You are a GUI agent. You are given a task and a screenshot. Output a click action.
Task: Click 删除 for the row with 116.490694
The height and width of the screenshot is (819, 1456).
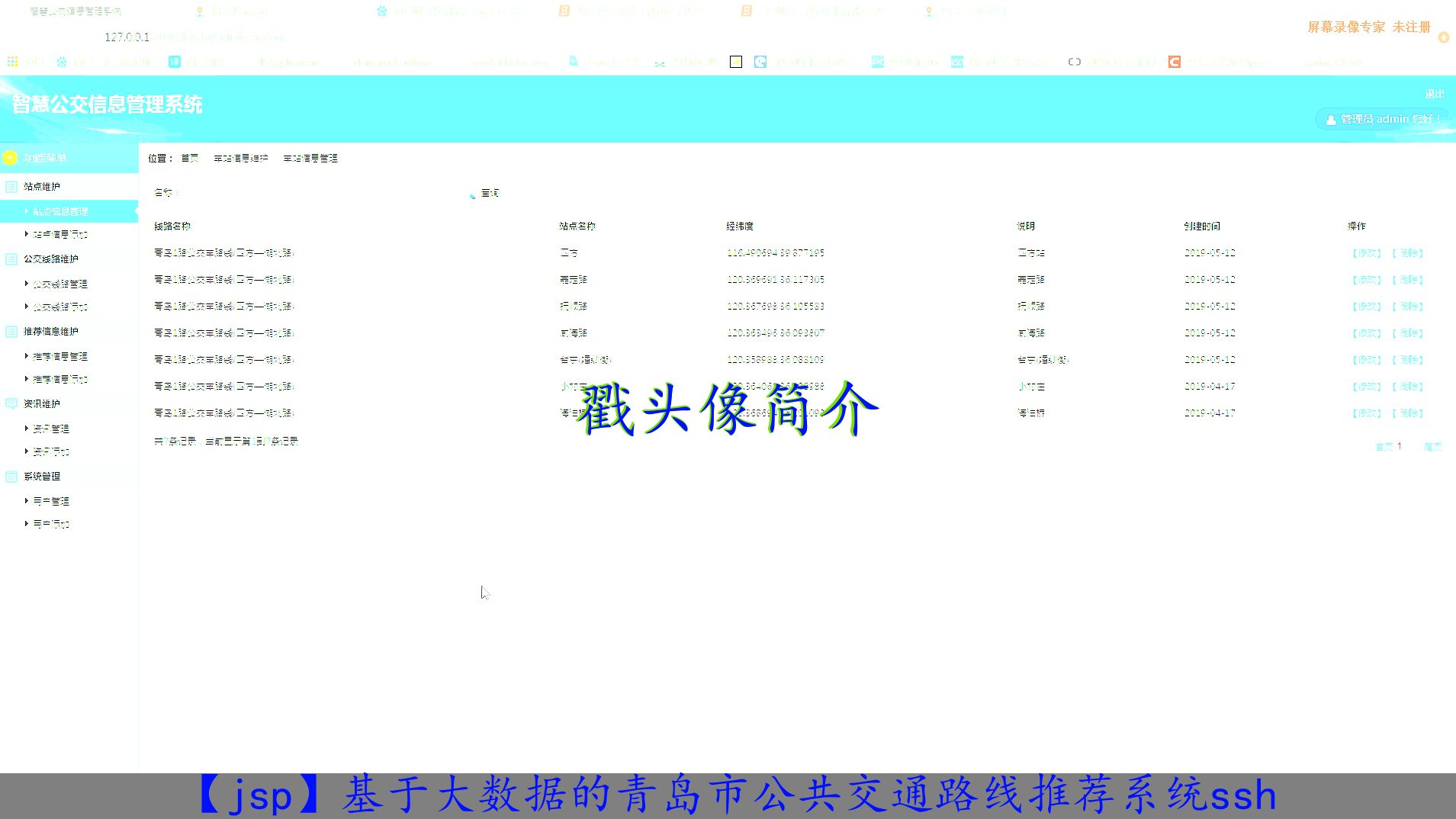(1408, 253)
